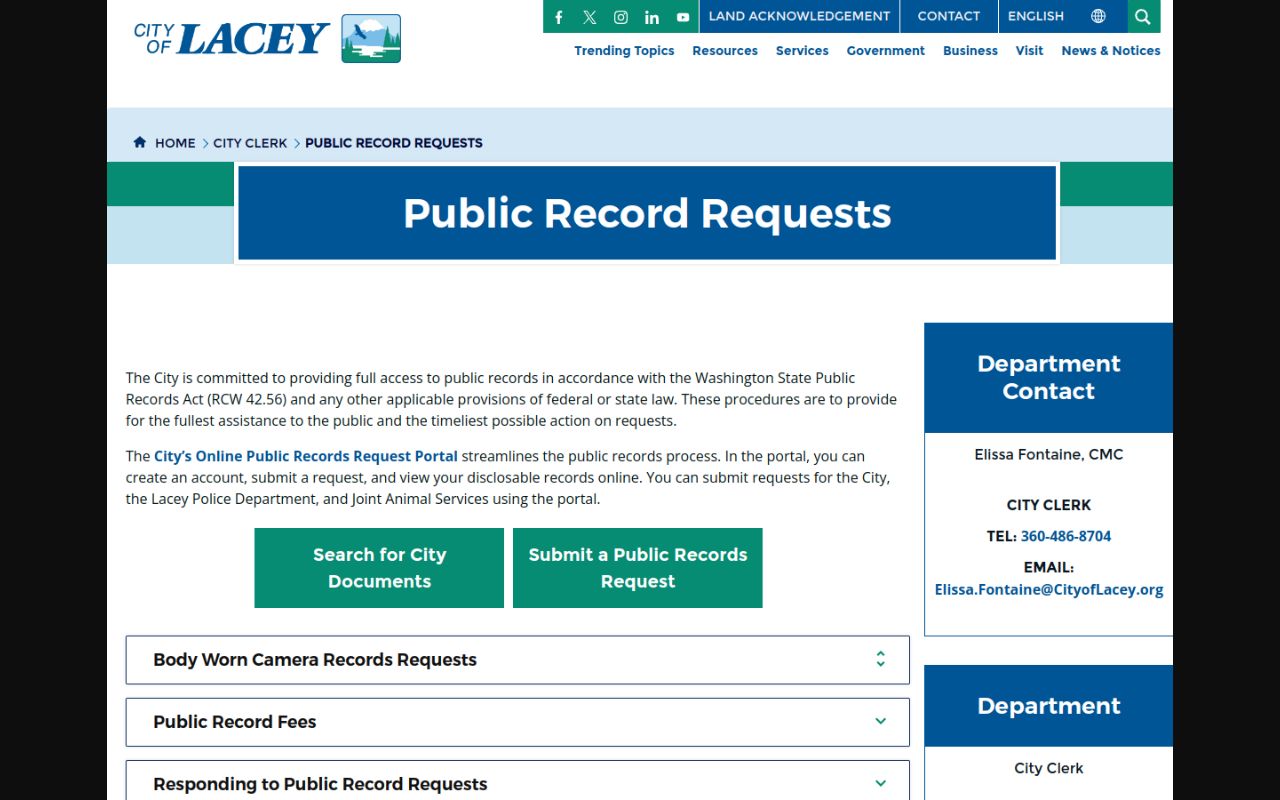Open the LinkedIn social link
Image resolution: width=1280 pixels, height=800 pixels.
tap(652, 17)
